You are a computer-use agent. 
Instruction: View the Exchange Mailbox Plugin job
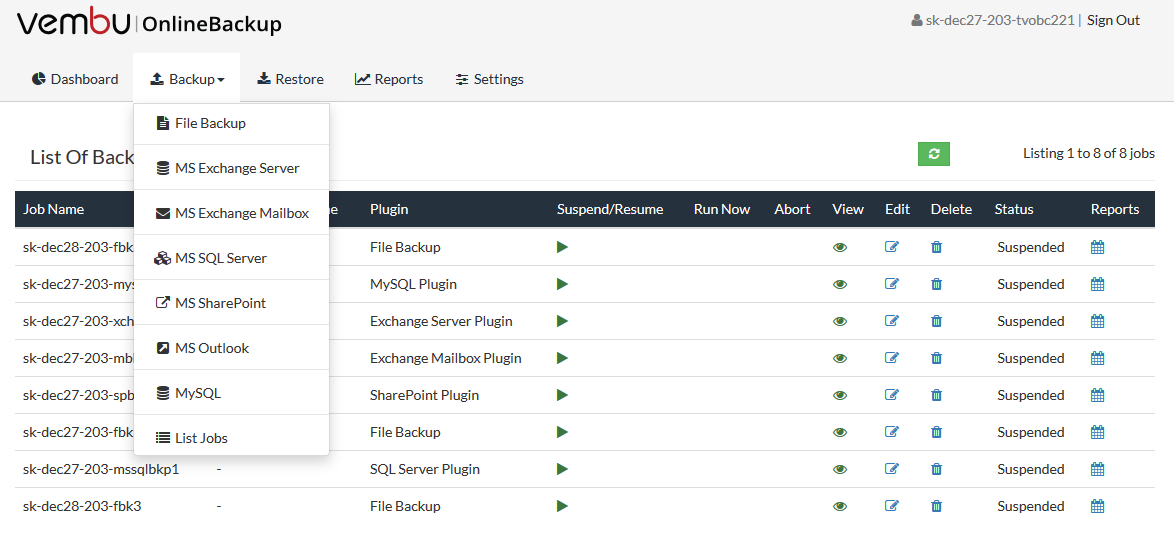click(x=840, y=358)
